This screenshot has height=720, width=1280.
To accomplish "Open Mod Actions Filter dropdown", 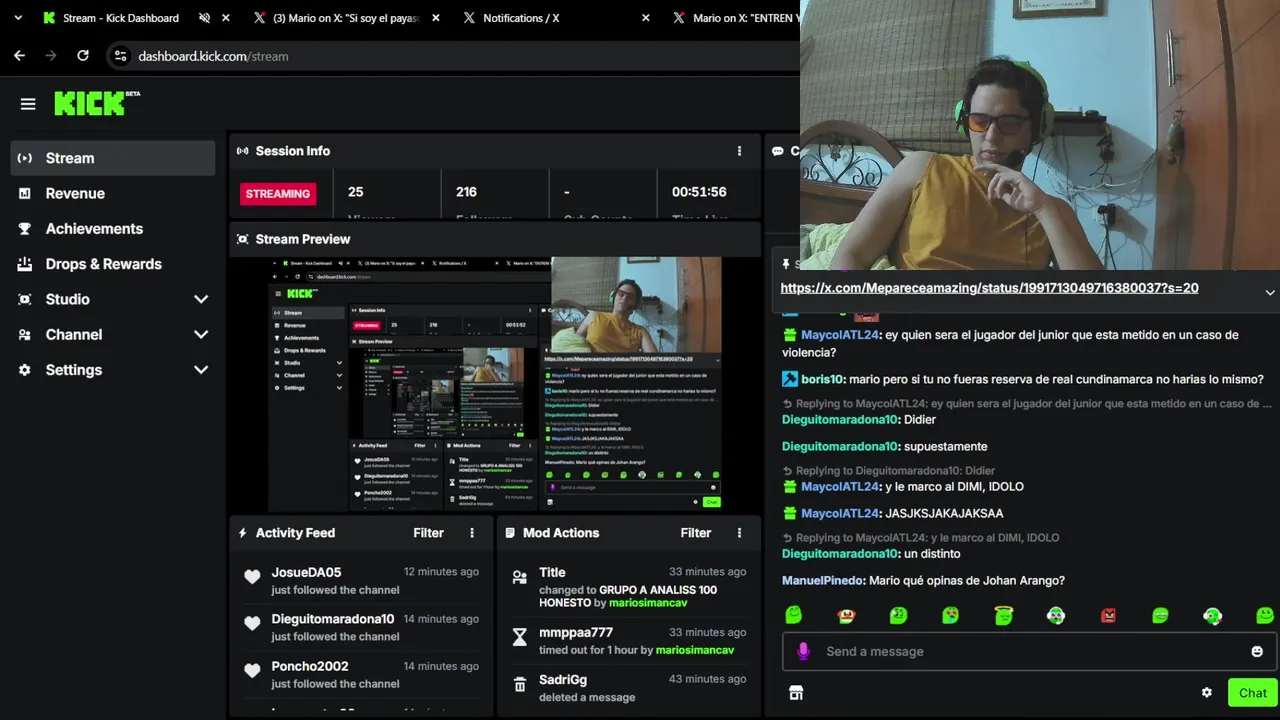I will pos(696,533).
